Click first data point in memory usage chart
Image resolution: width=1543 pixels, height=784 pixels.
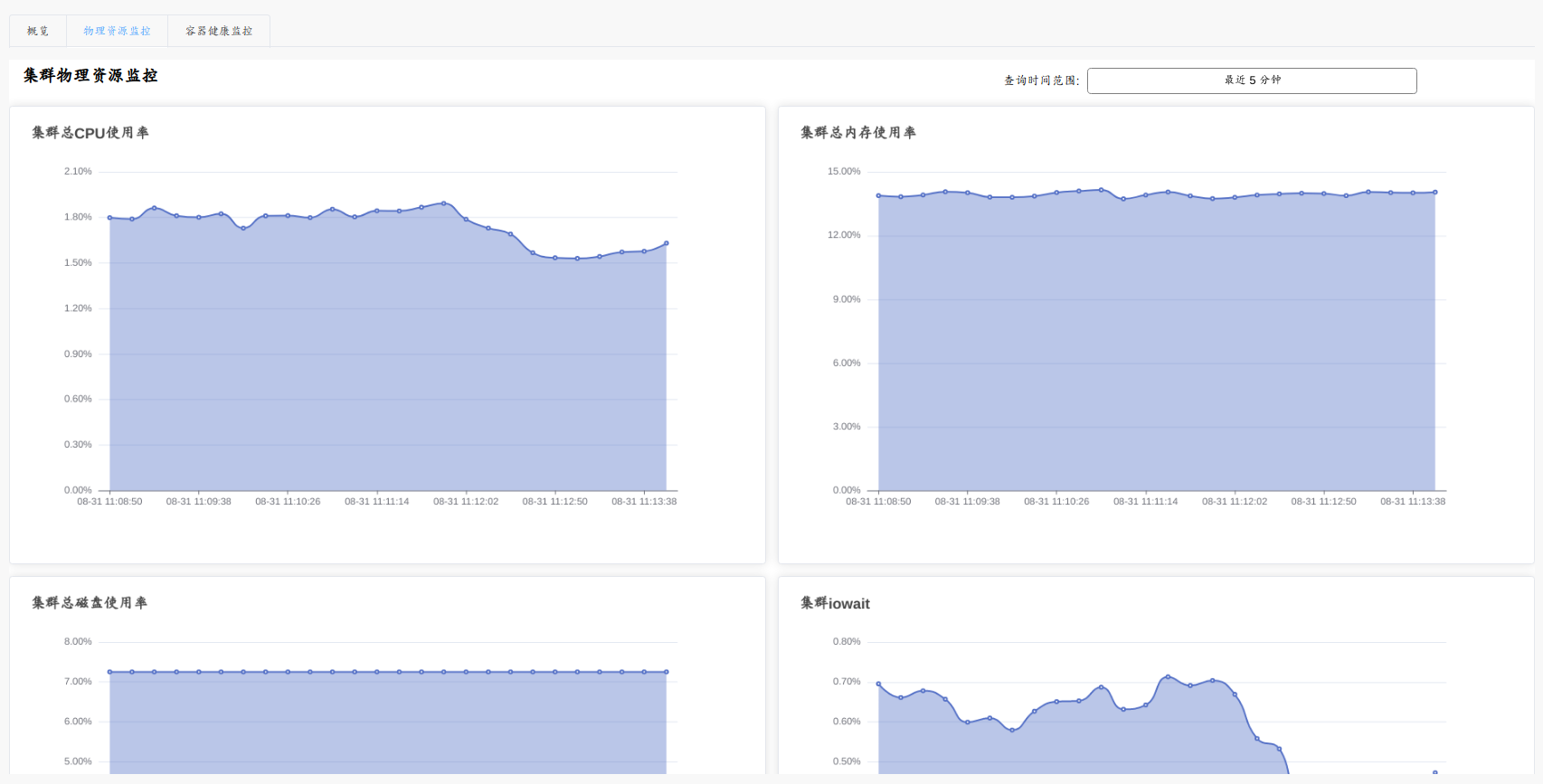[x=878, y=195]
